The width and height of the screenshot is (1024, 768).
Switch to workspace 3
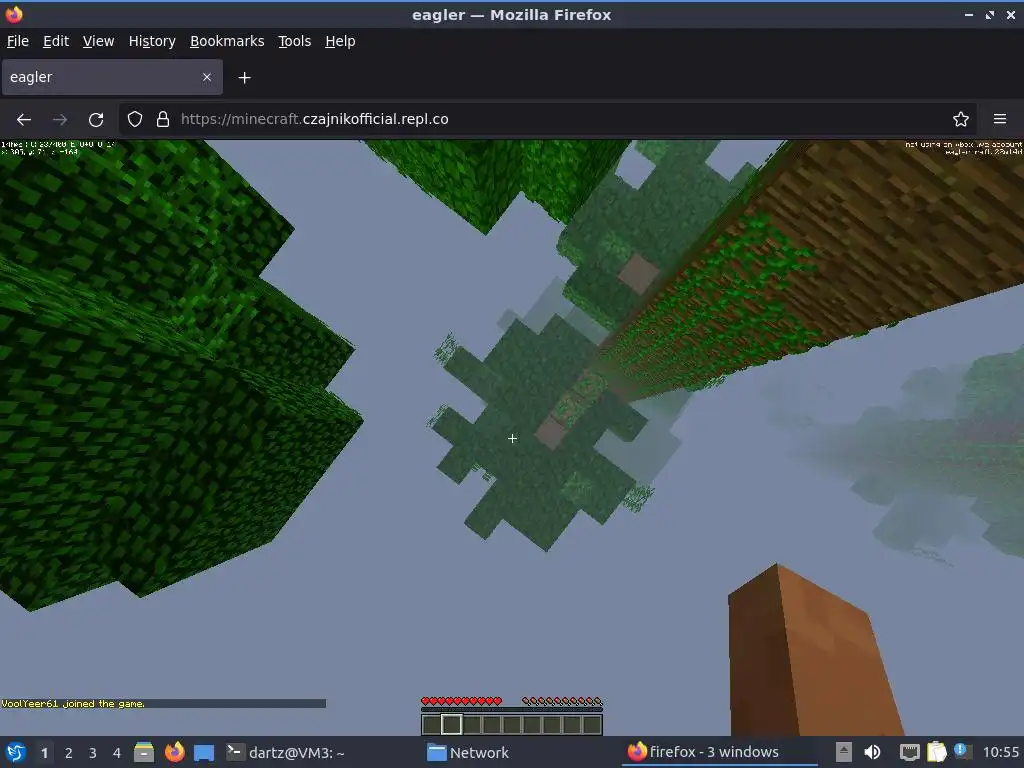pos(93,753)
